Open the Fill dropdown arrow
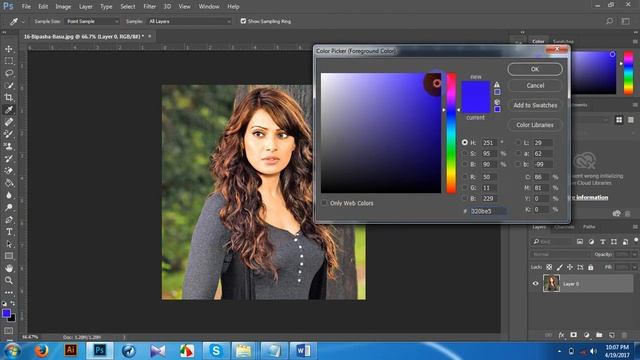This screenshot has width=640, height=360. [x=634, y=267]
